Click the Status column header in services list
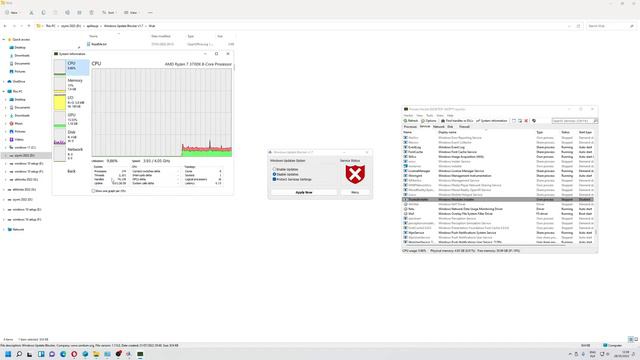640x360 pixels. pos(565,132)
